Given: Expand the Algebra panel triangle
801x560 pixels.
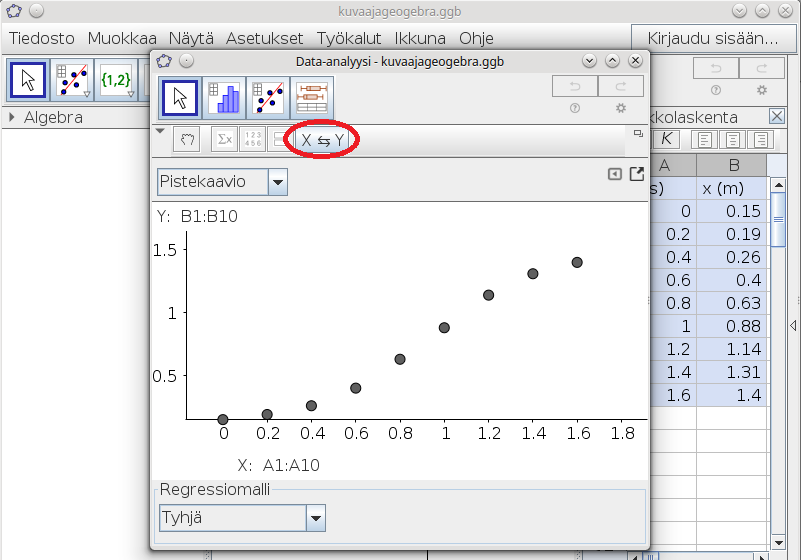Looking at the screenshot, I should coord(12,117).
